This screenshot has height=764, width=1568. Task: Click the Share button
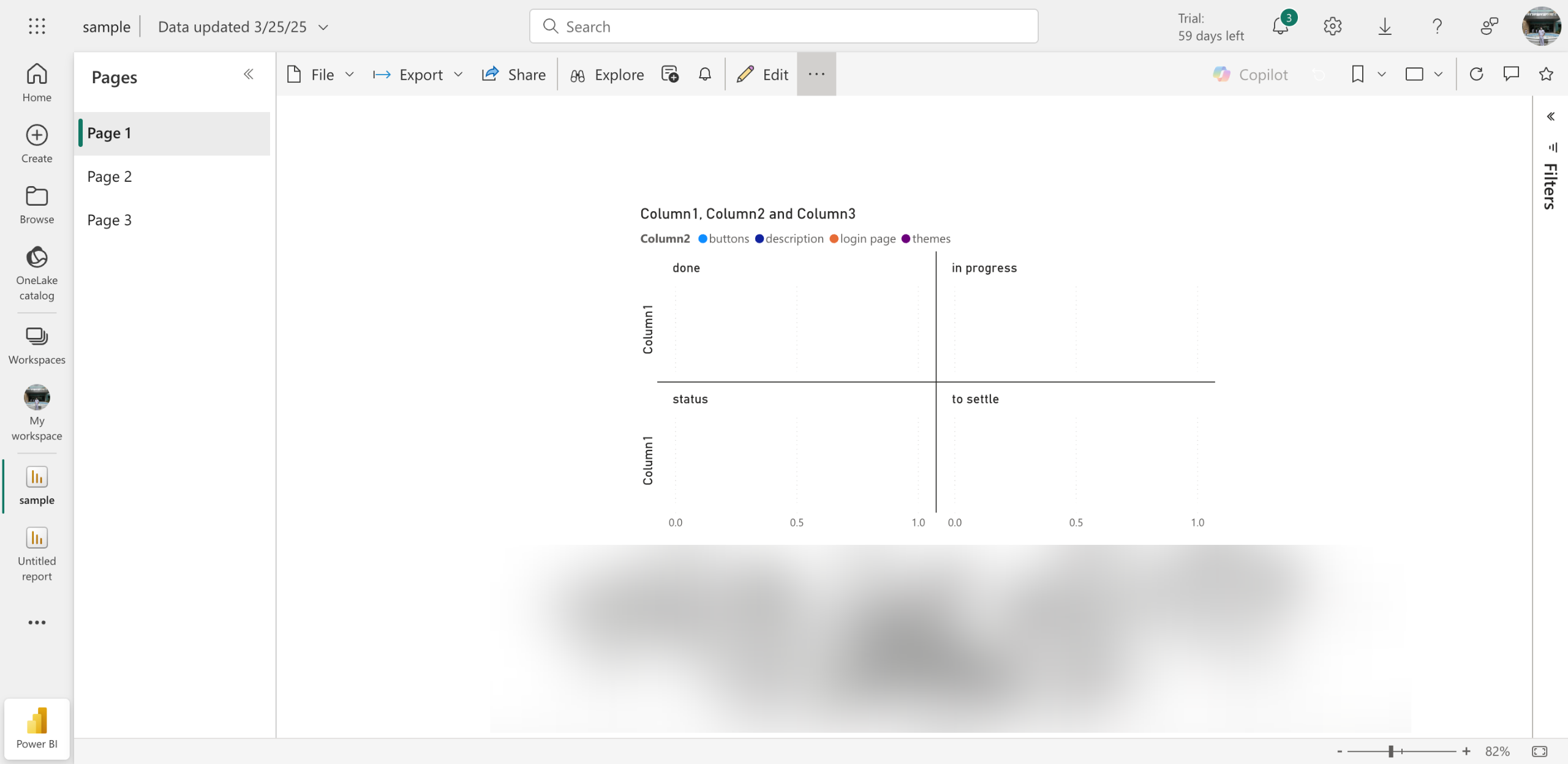(x=514, y=74)
